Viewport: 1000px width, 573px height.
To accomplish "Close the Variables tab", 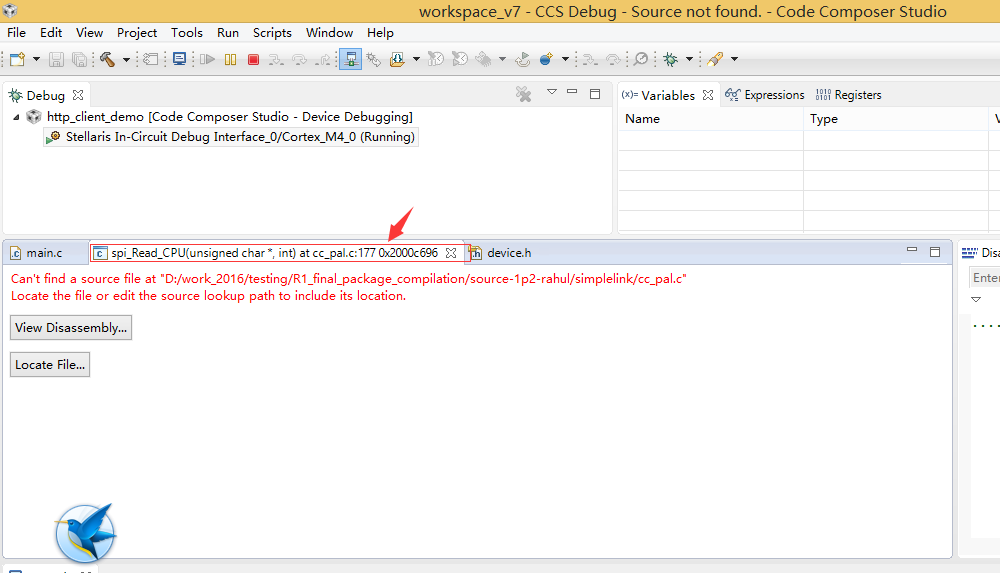I will [708, 94].
